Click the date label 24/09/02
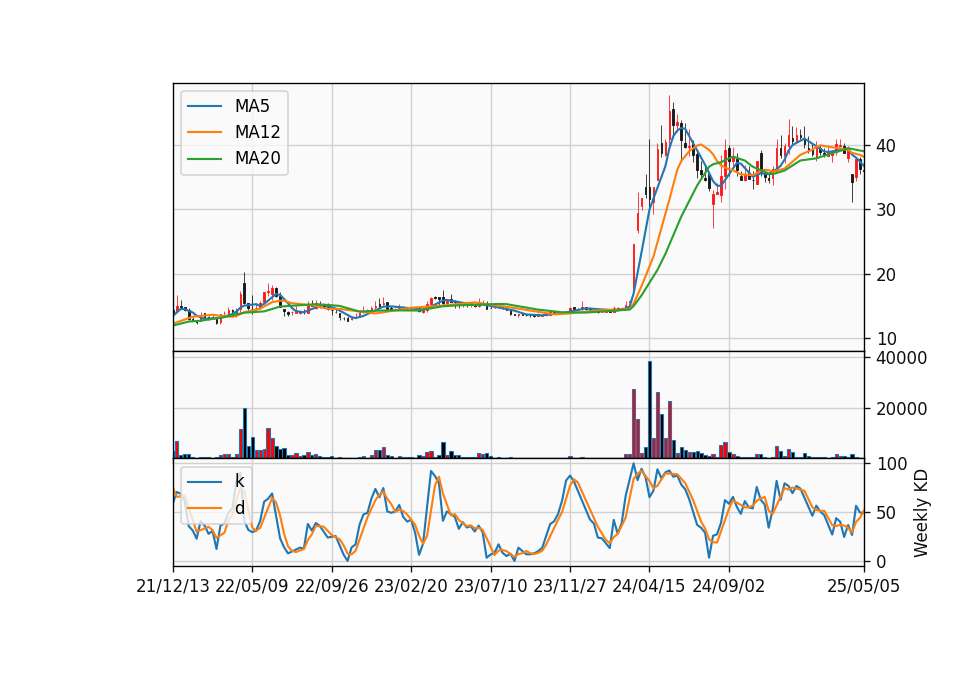This screenshot has height=690, width=960. coord(729,586)
